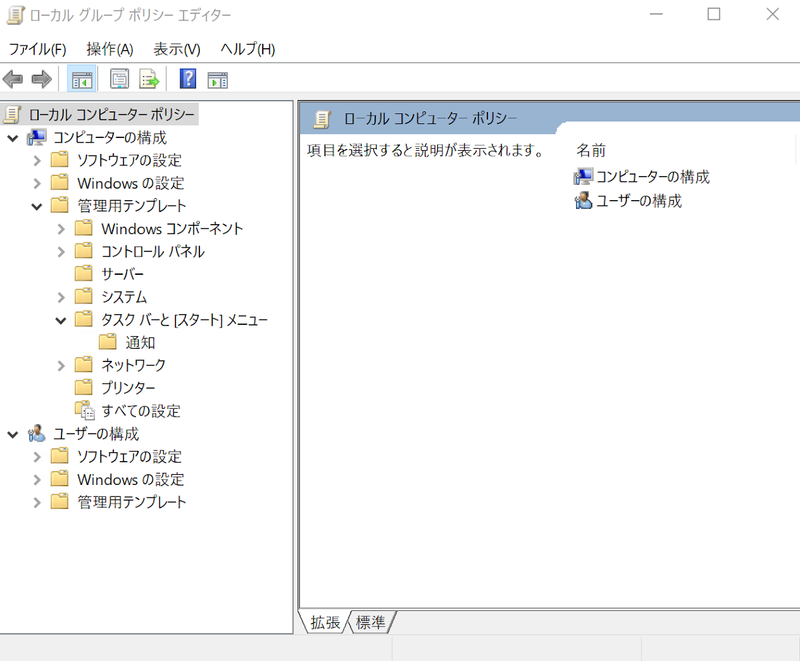Switch to the 拡張 tab
800x661 pixels.
click(325, 622)
